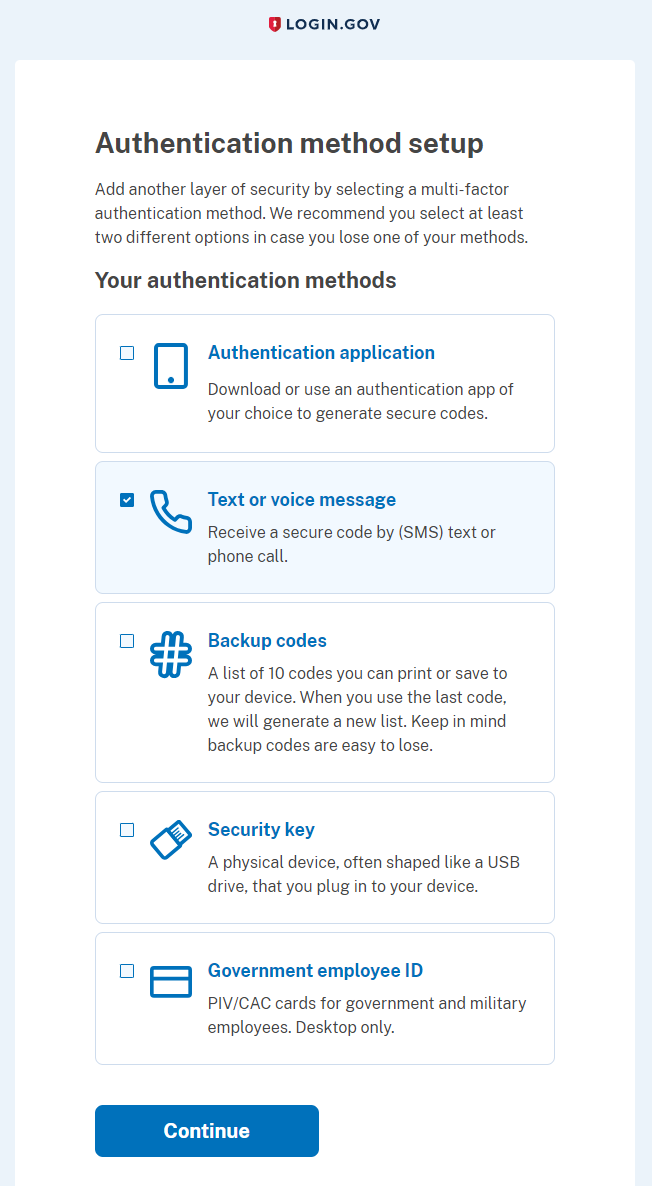Click the PIV/CAC cards description text
Screen dimensions: 652x1186
(x=366, y=1015)
